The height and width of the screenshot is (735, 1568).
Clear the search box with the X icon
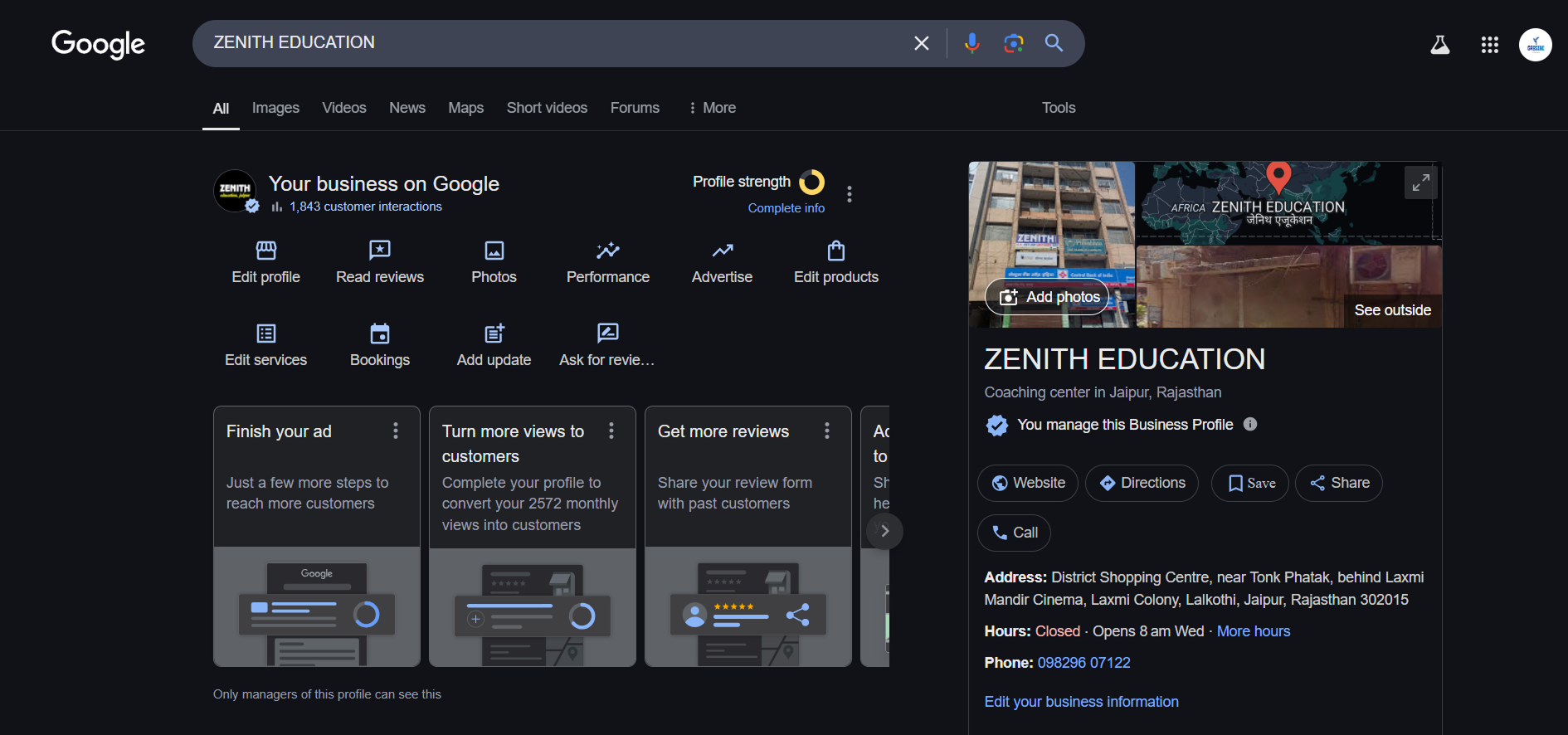point(921,43)
